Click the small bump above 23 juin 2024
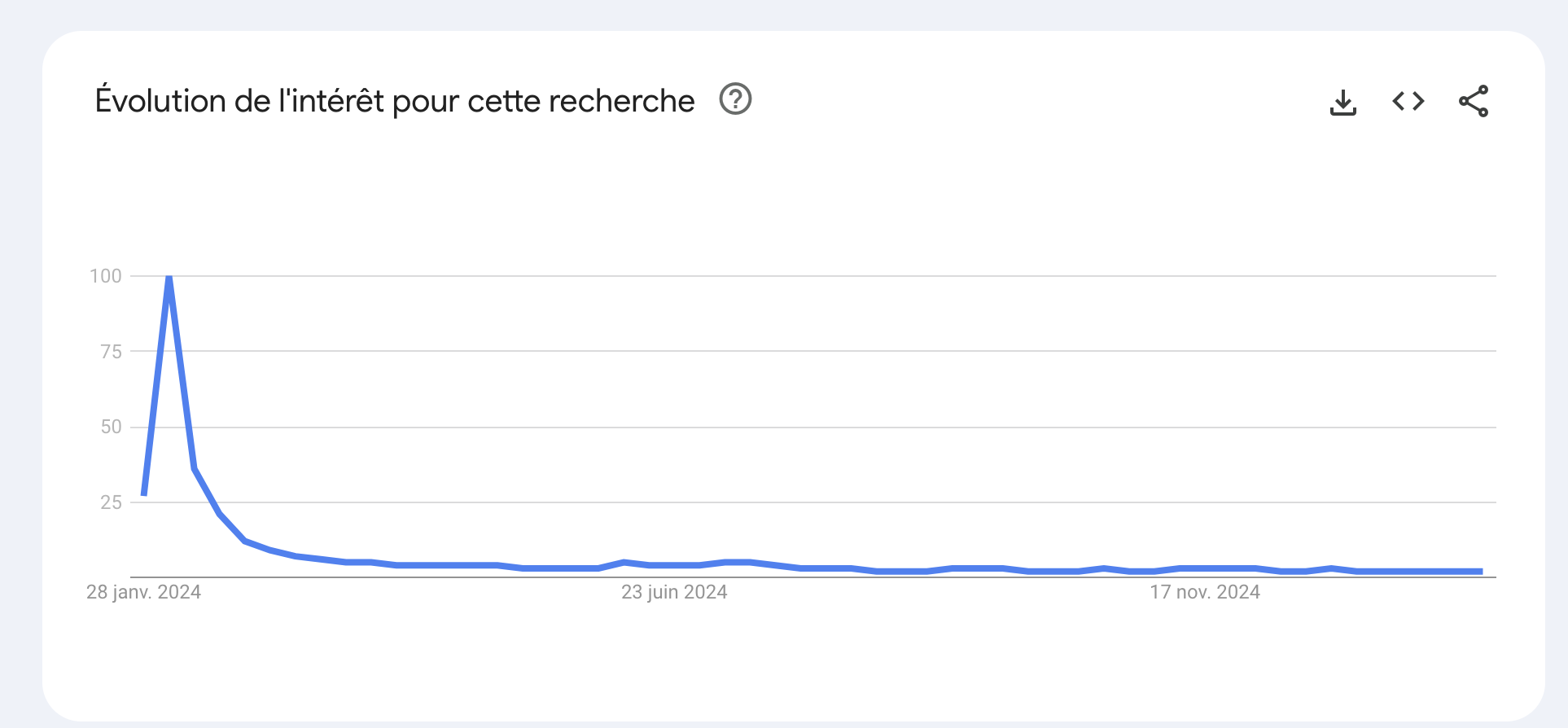The image size is (1568, 728). click(624, 563)
